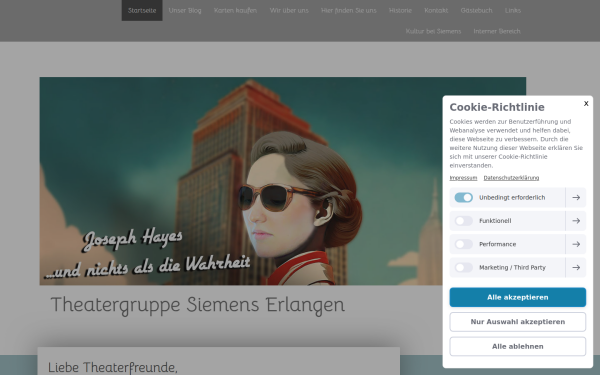Open the Karten kaufen page
This screenshot has height=375, width=600.
click(x=235, y=10)
